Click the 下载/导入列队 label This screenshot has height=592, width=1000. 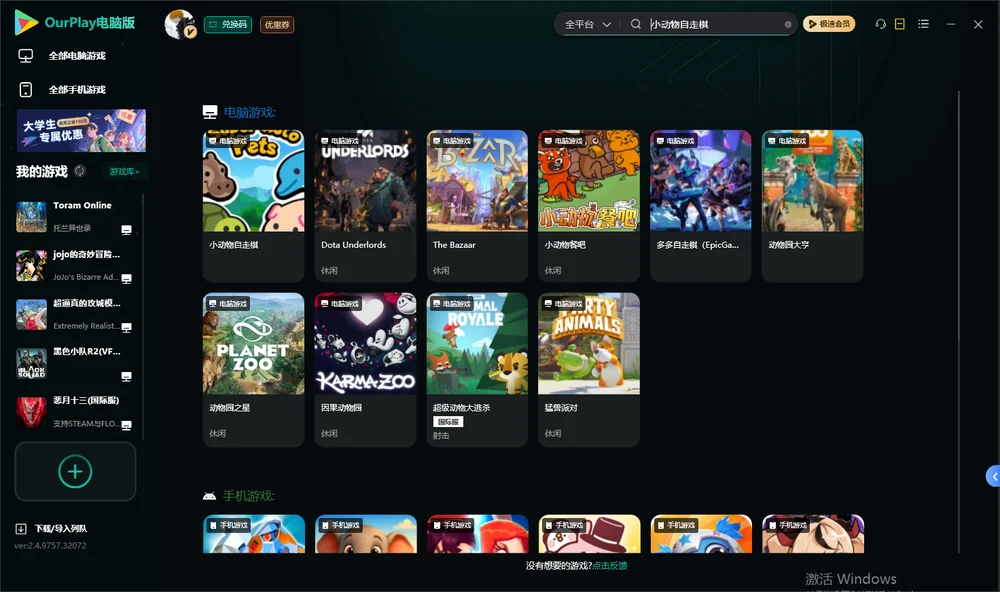[61, 529]
